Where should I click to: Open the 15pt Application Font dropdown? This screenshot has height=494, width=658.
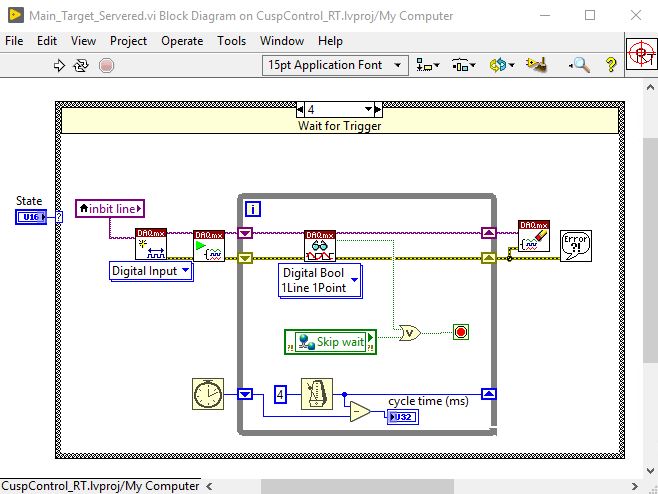[x=335, y=65]
